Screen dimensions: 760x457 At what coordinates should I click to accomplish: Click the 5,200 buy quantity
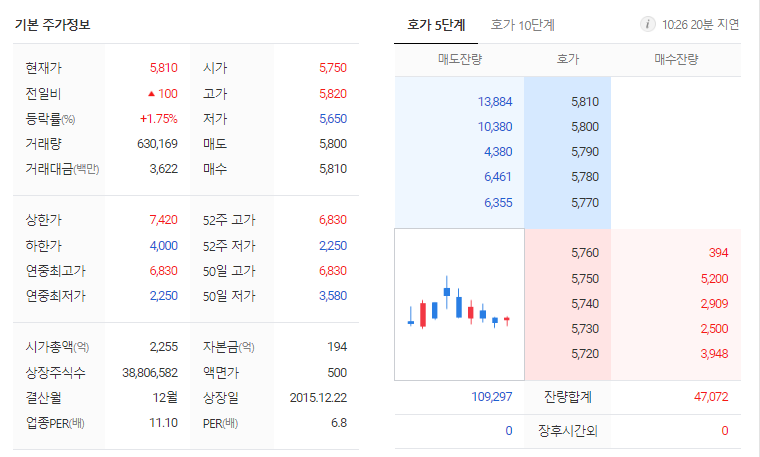(x=714, y=279)
